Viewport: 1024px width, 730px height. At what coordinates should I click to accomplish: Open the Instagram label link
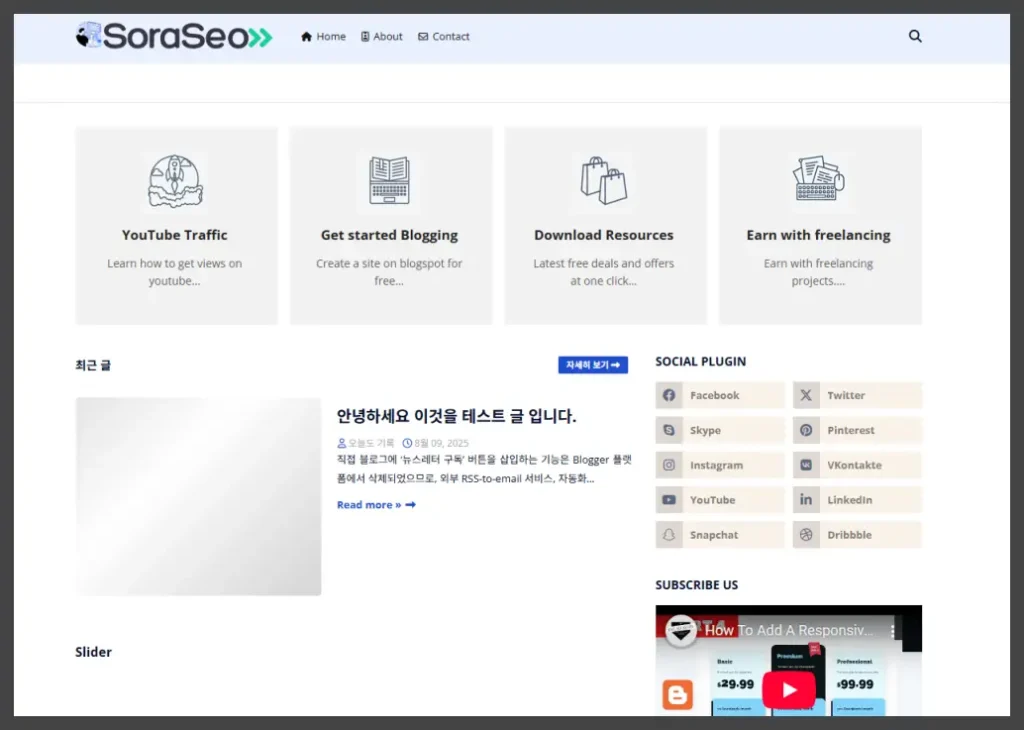(716, 465)
